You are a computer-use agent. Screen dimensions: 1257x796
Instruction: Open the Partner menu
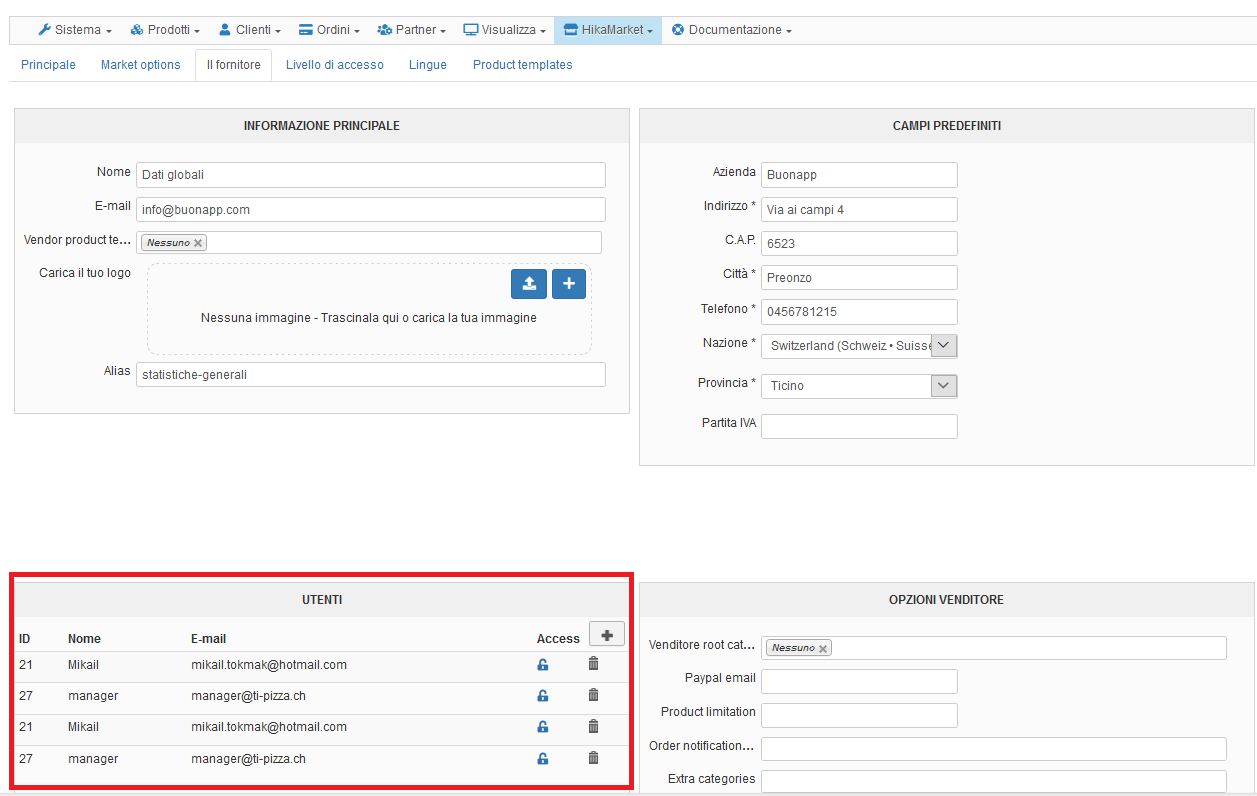coord(411,30)
